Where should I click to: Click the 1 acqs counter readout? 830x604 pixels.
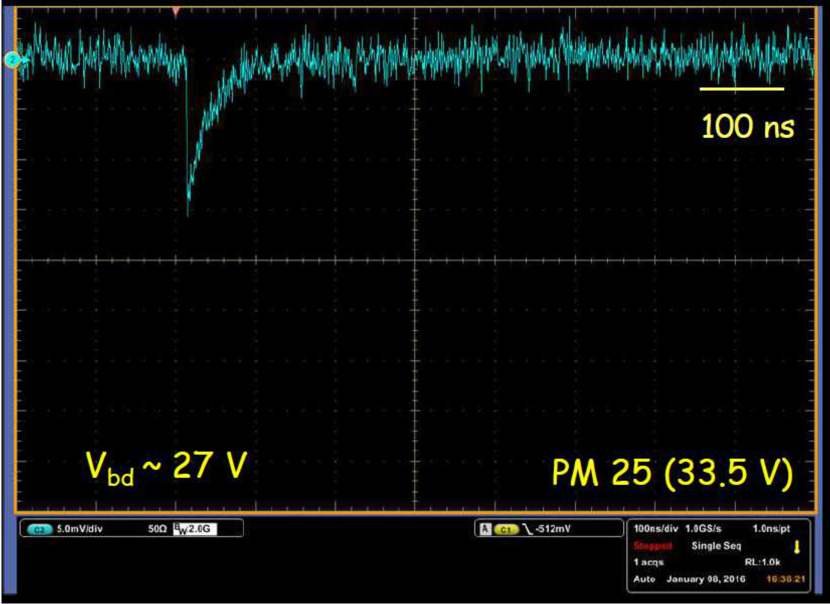click(648, 562)
